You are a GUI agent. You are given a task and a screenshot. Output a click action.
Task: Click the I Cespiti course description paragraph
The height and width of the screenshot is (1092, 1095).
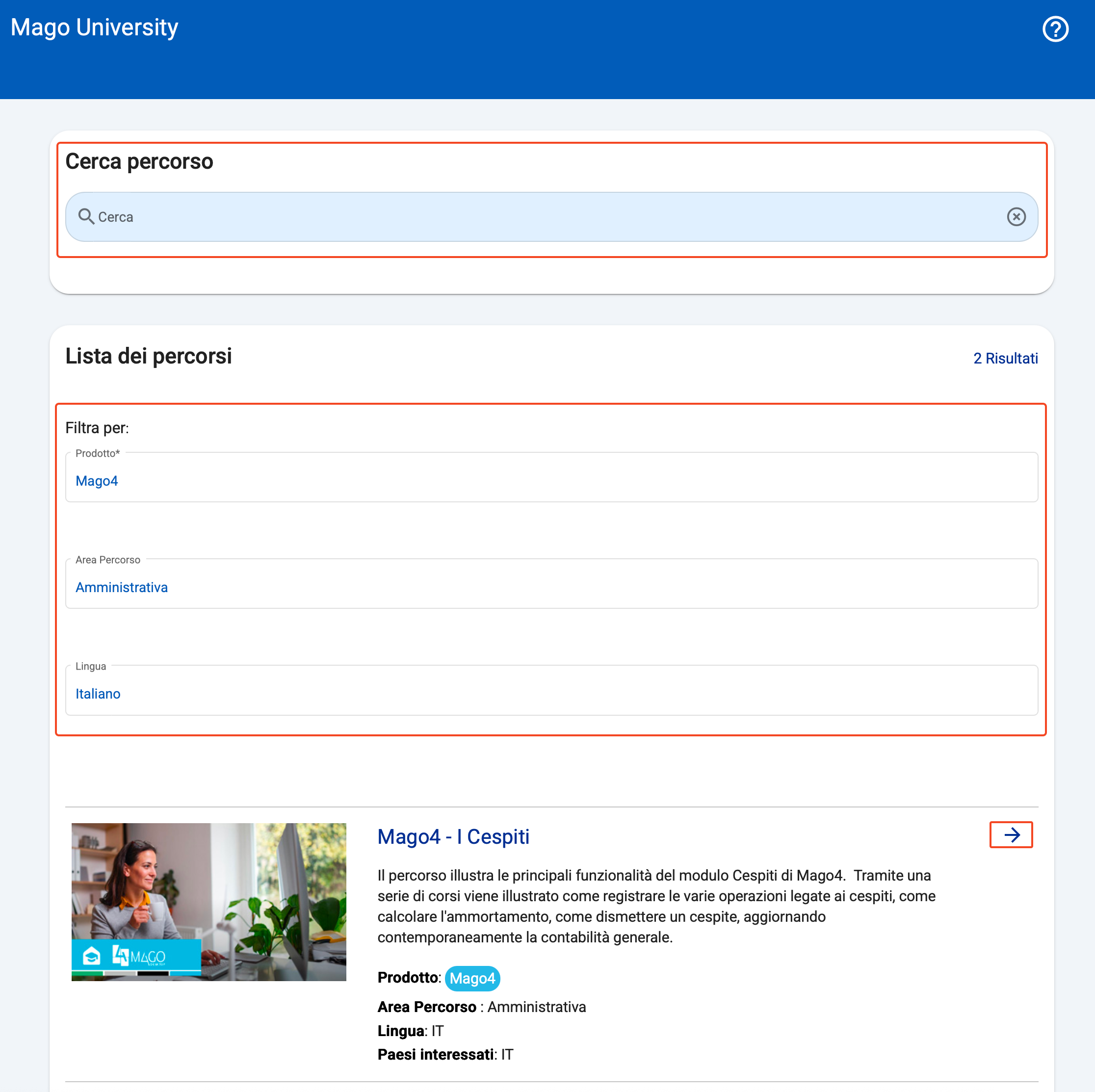coord(656,906)
